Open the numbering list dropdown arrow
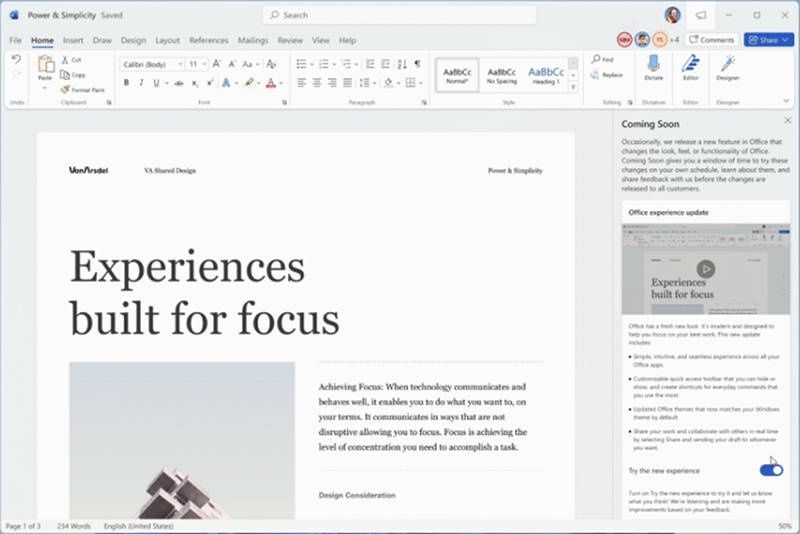 point(334,64)
